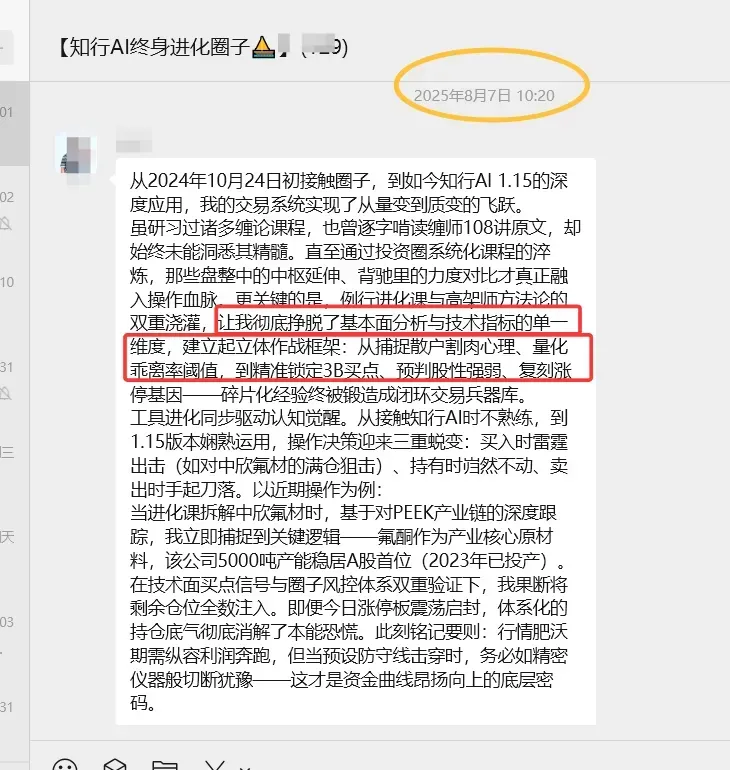
Task: Open the chat entry with time ending 02
Action: [x=15, y=209]
